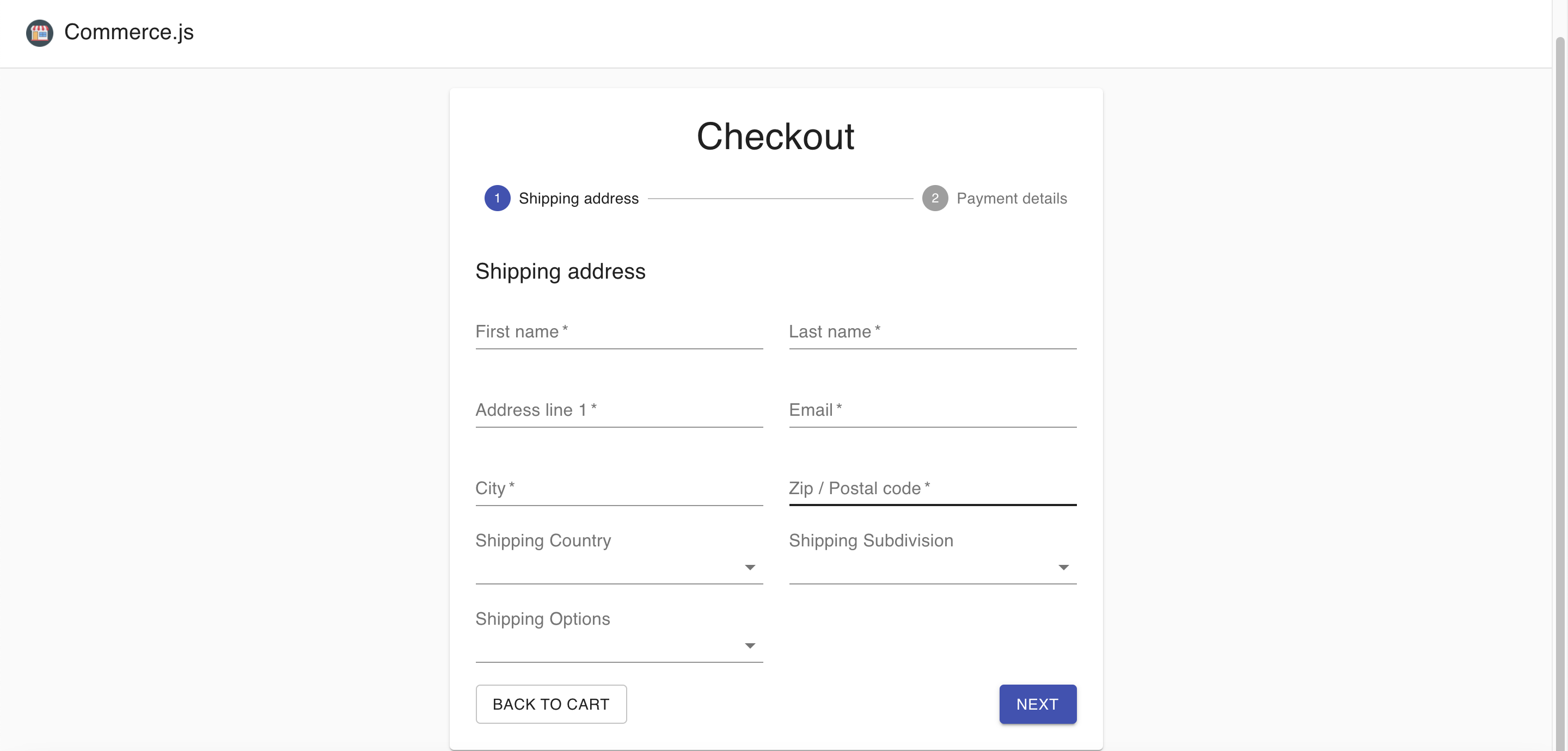
Task: Select the Shipping address step
Action: pyautogui.click(x=578, y=198)
